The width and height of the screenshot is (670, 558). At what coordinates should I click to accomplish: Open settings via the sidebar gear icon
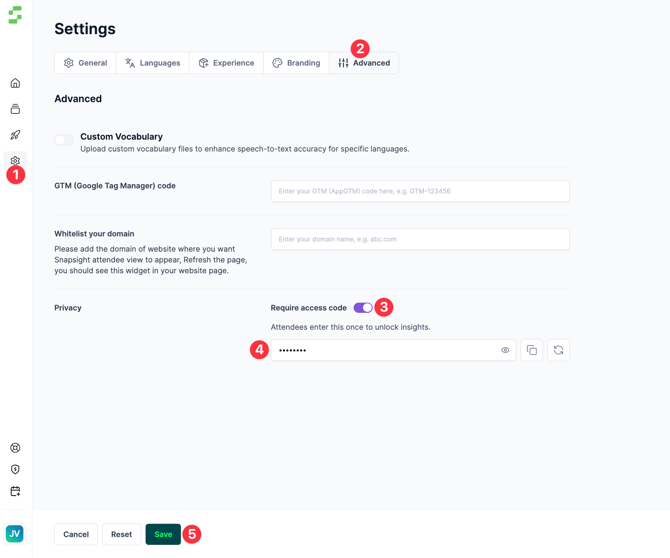pos(15,160)
